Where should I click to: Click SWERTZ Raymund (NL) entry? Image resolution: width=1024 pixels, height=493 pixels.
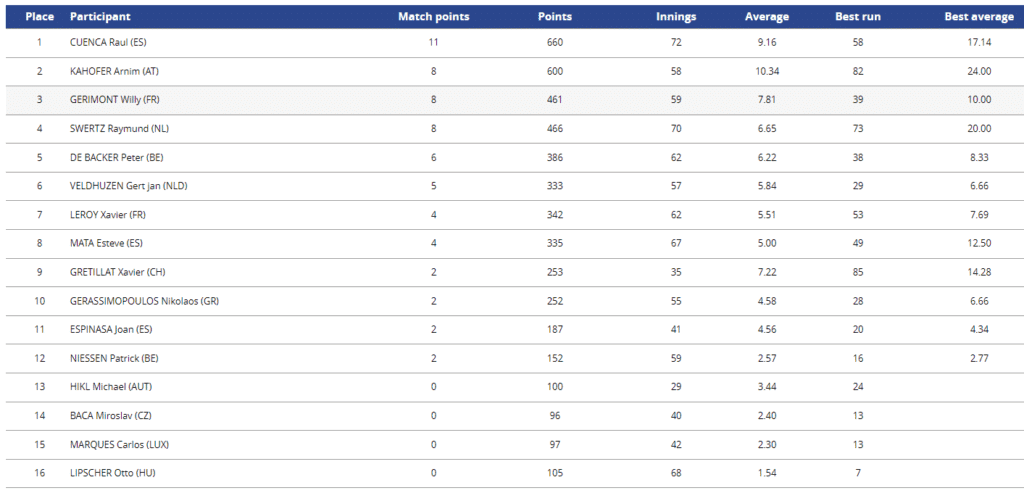[x=119, y=129]
